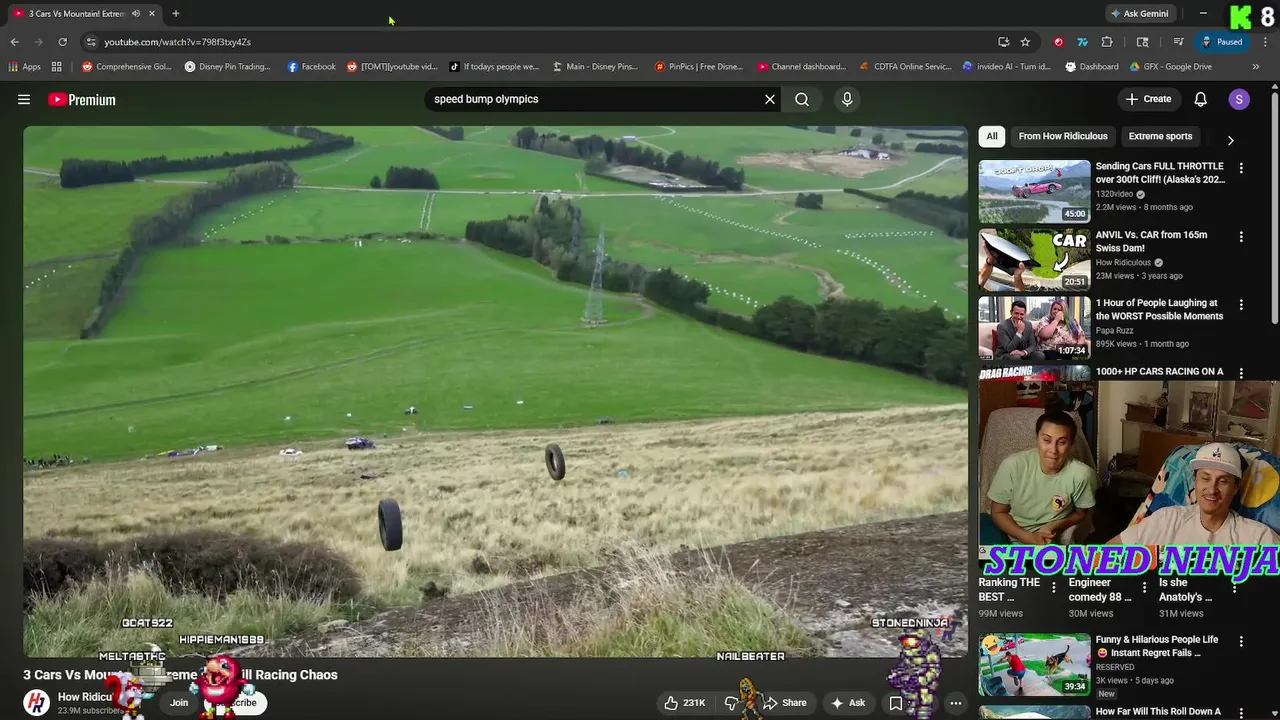Screen dimensions: 1280x720
Task: Select the 'From How Ridiculous' chip
Action: coord(1063,136)
